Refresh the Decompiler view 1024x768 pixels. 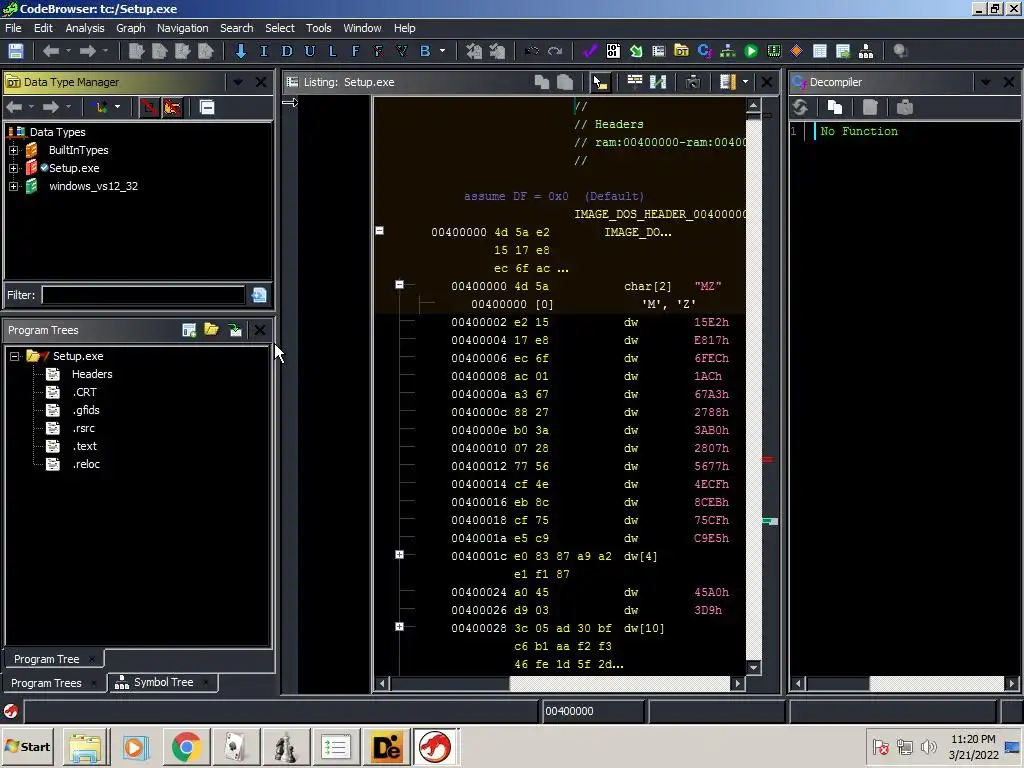click(800, 107)
